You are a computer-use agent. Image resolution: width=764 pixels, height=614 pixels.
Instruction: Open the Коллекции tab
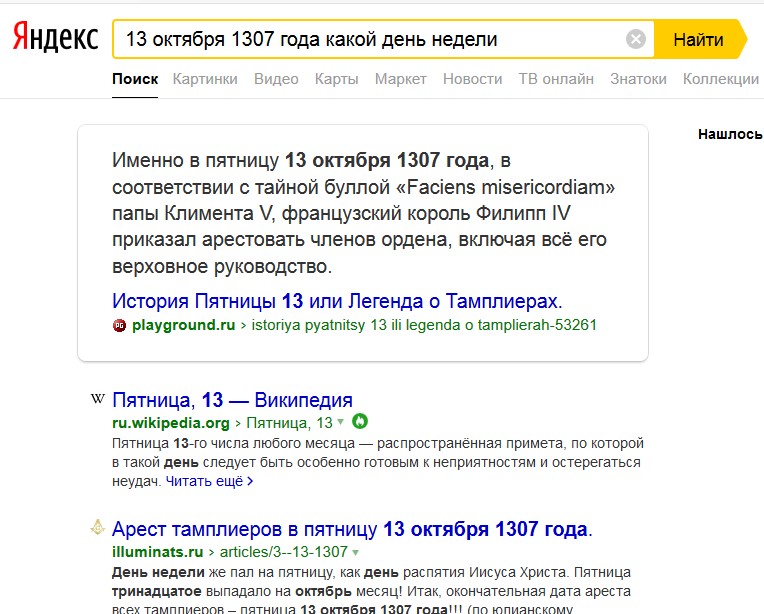[x=721, y=79]
